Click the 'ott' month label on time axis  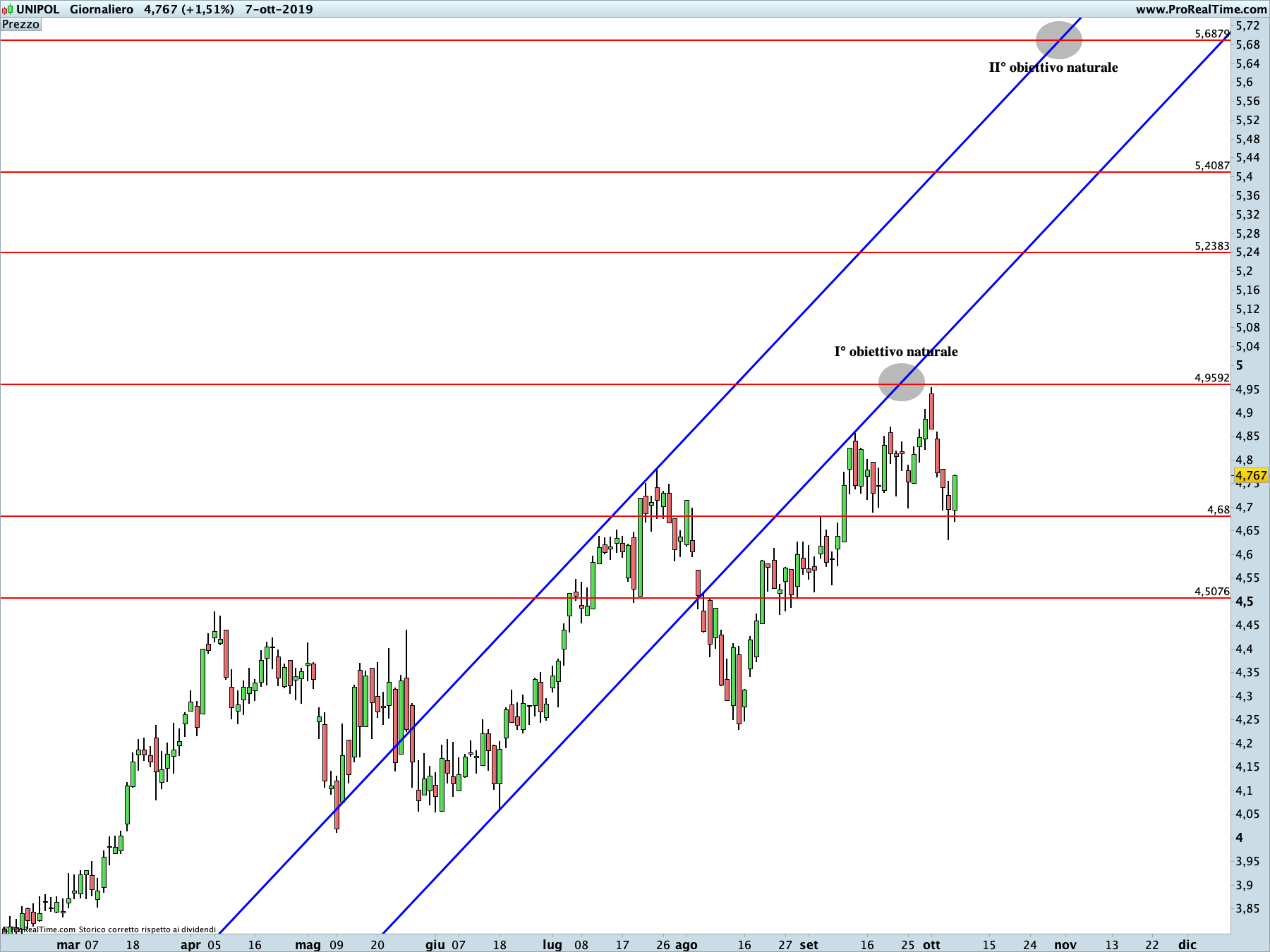pyautogui.click(x=931, y=945)
